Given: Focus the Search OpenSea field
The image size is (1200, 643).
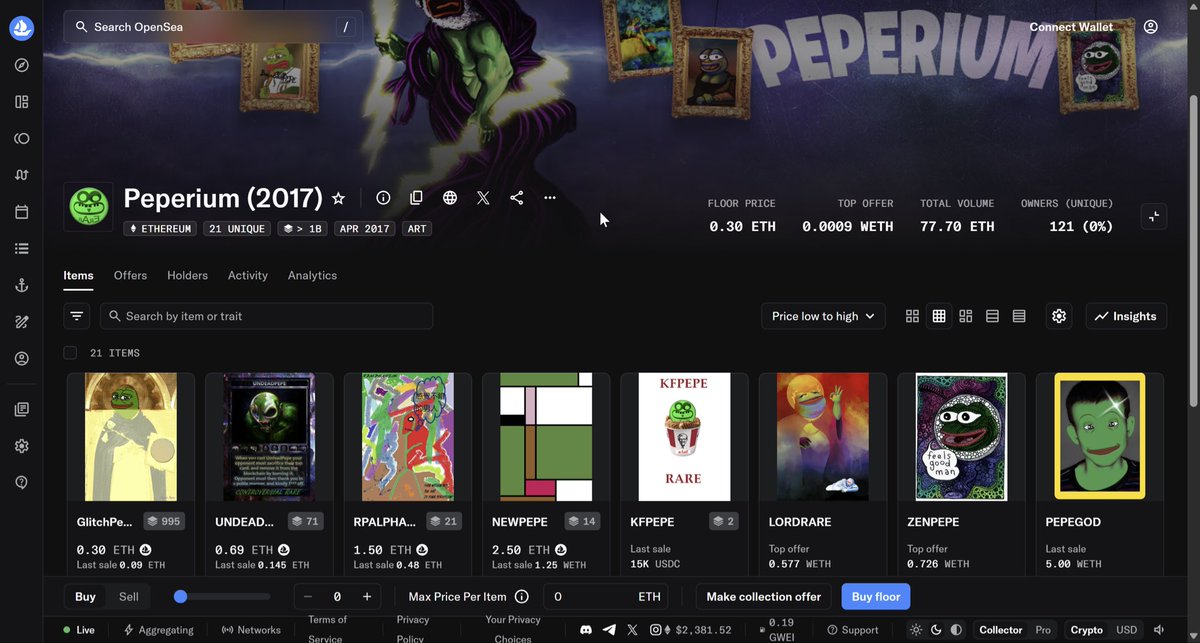Looking at the screenshot, I should [x=213, y=27].
